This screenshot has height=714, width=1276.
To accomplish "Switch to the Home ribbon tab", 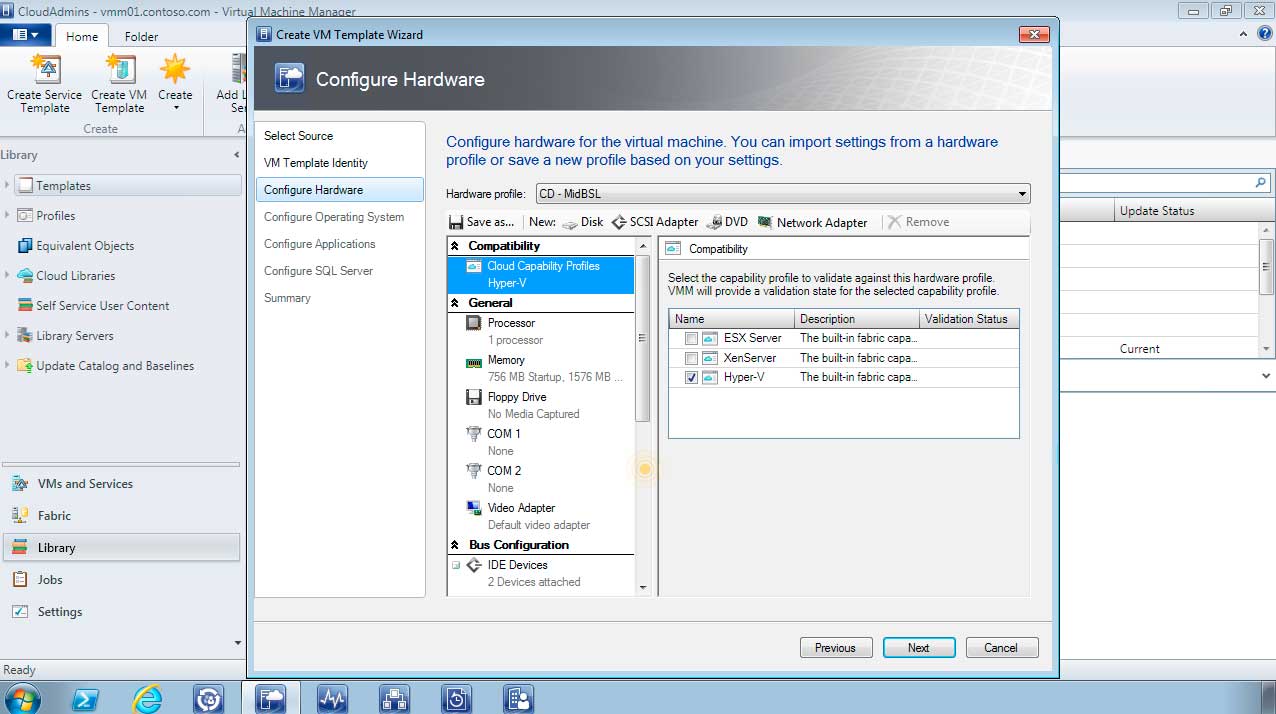I will tap(82, 36).
